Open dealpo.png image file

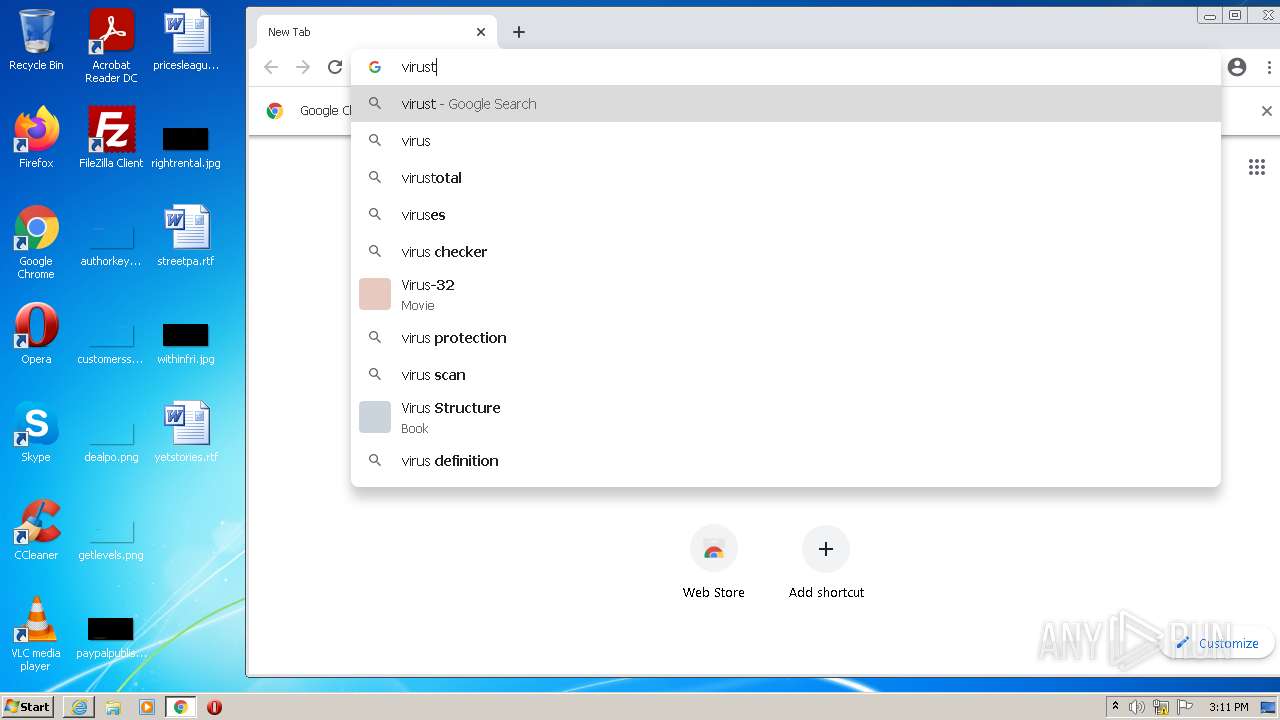coord(111,441)
